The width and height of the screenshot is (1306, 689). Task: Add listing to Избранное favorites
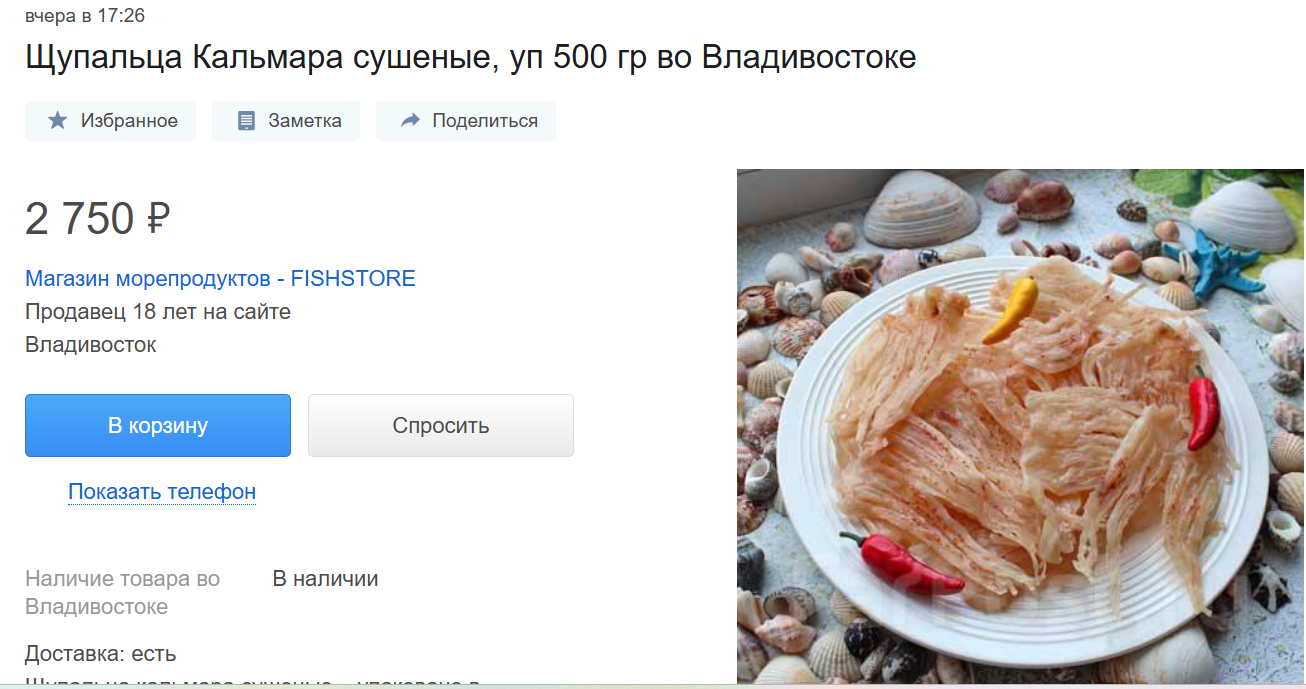click(x=111, y=121)
